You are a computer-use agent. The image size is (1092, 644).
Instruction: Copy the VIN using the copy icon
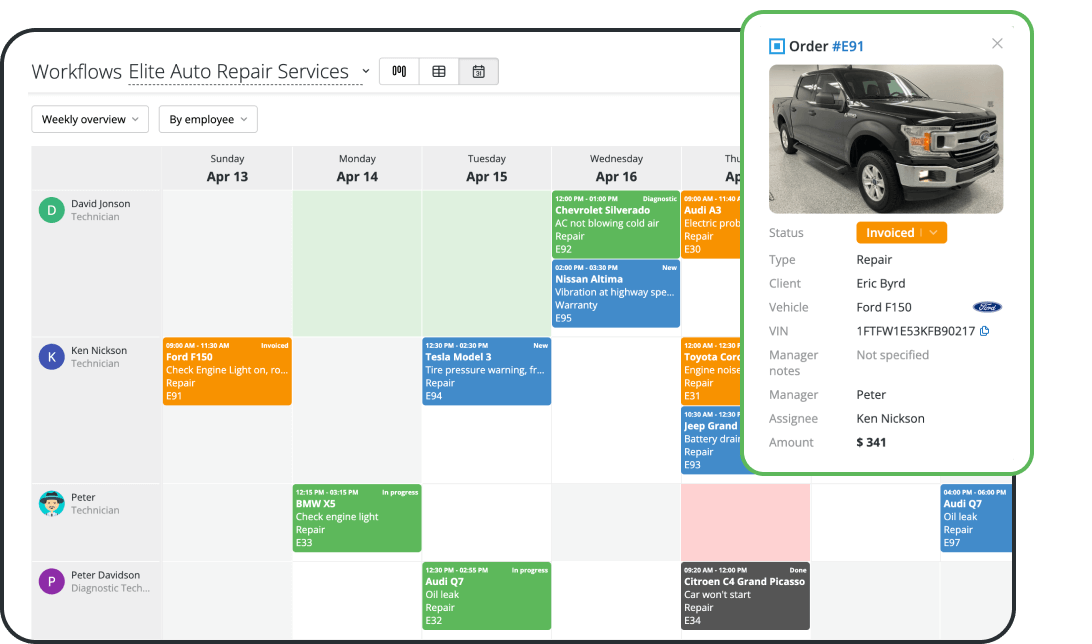[x=983, y=330]
